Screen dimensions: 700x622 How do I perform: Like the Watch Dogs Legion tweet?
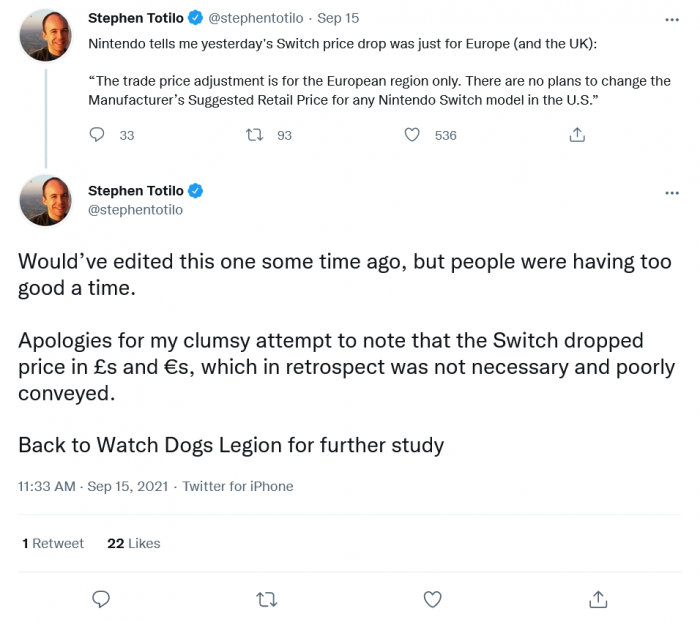coord(432,599)
